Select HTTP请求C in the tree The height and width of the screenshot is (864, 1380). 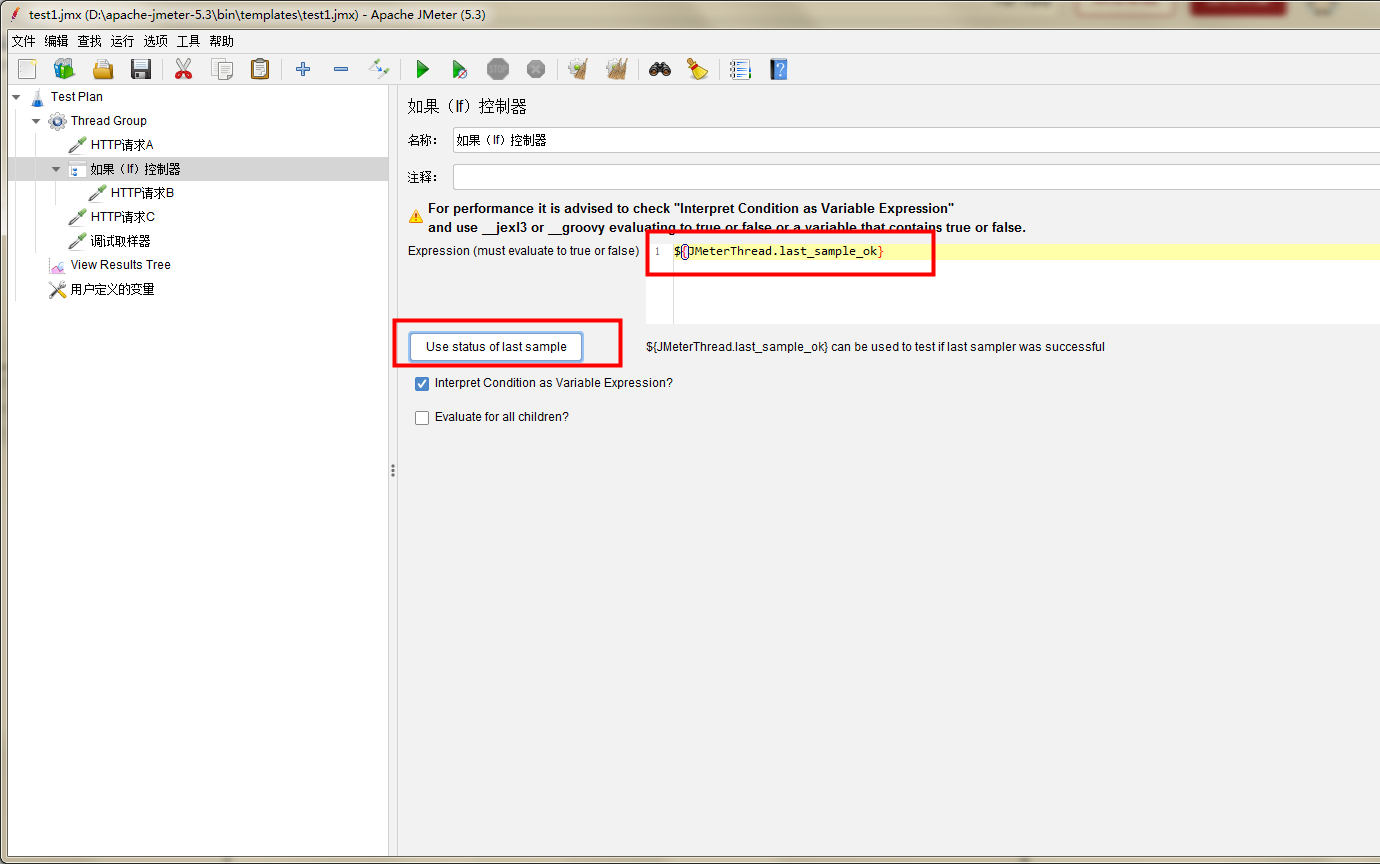click(x=123, y=217)
